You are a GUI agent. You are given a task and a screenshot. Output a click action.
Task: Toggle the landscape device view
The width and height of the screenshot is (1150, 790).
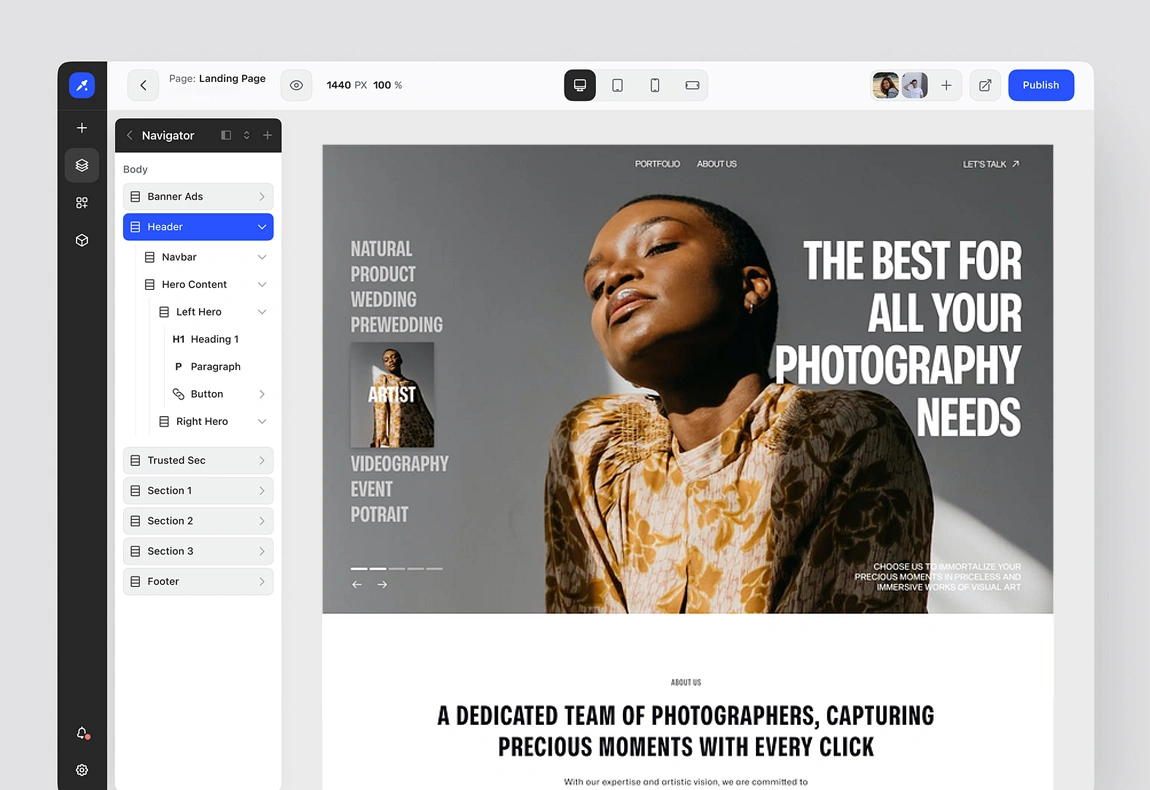pos(692,85)
